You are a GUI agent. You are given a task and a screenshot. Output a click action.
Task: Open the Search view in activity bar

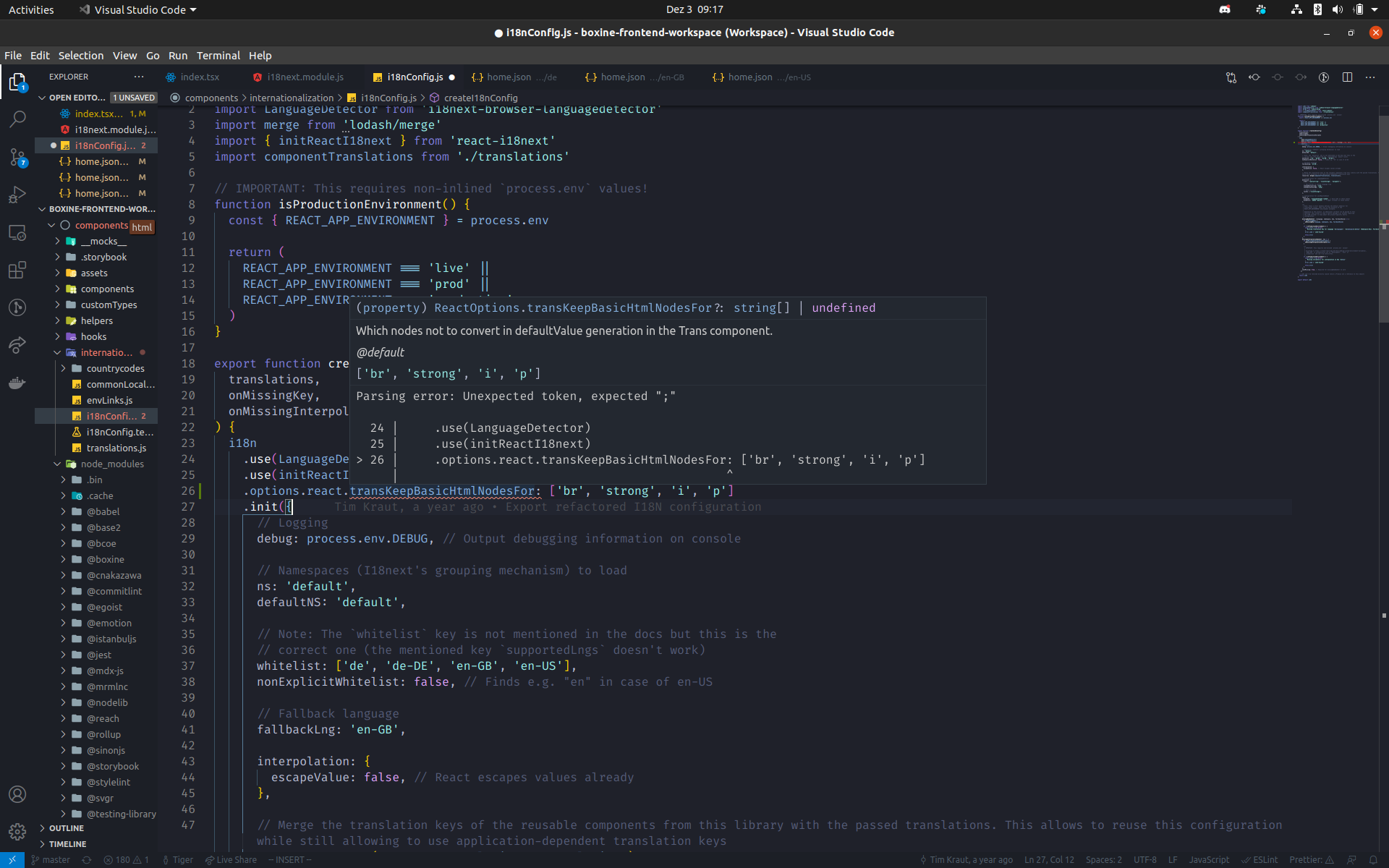17,119
